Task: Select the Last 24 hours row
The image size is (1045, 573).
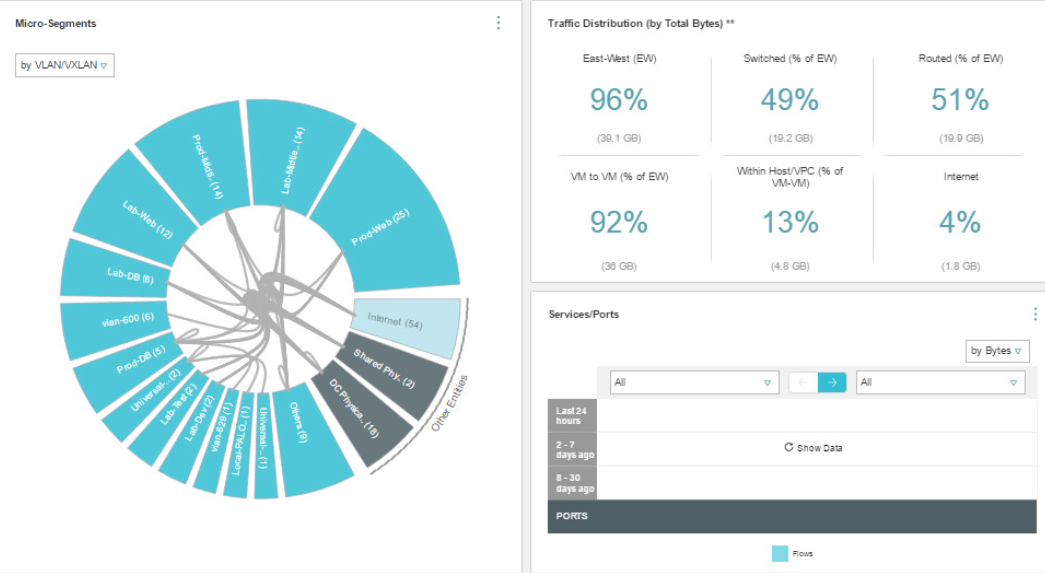Action: tap(571, 416)
